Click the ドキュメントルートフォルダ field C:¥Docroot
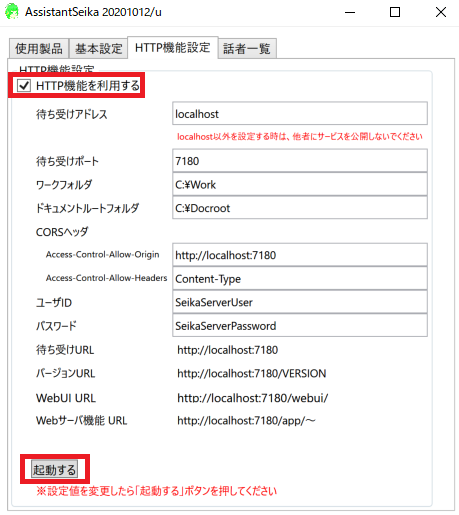Viewport: 459px width, 515px height. [x=300, y=208]
